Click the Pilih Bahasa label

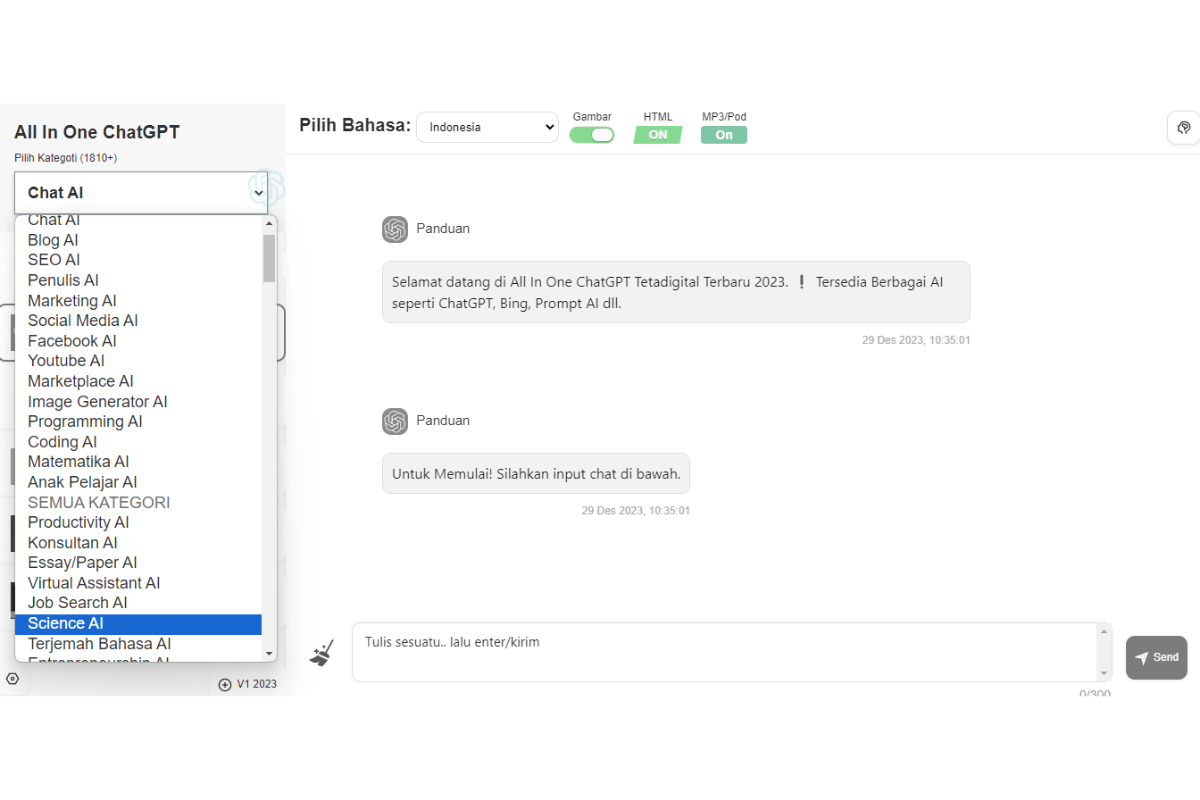(355, 125)
